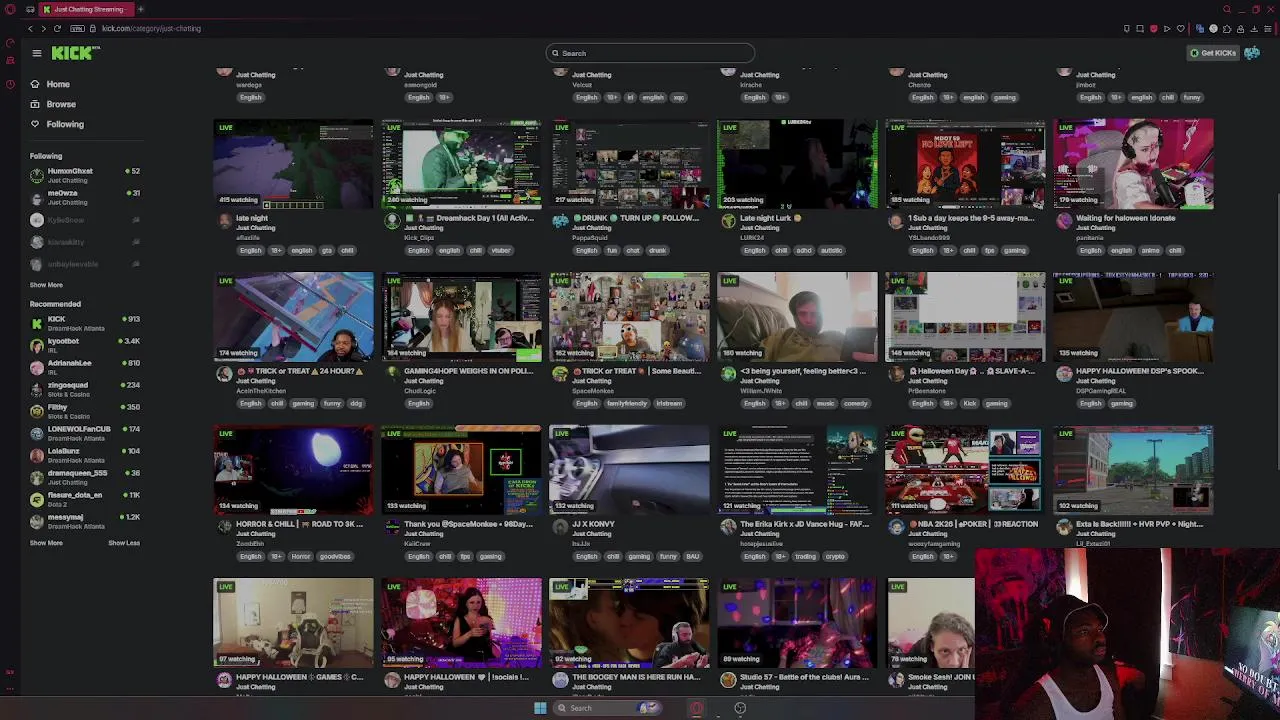Open PappaSquid channel avatar
Image resolution: width=1280 pixels, height=720 pixels.
[560, 221]
